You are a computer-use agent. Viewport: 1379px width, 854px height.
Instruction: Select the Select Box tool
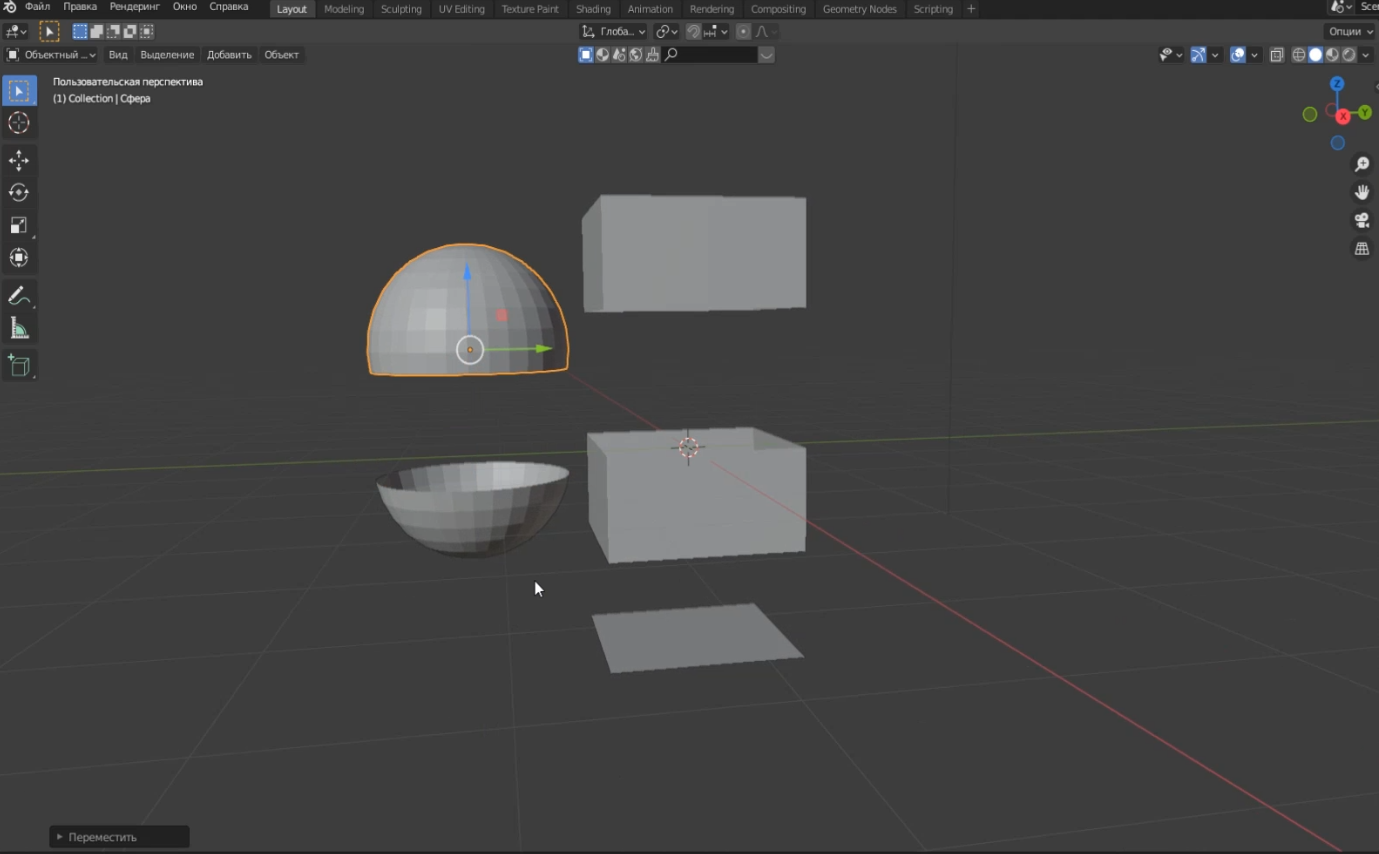coord(19,91)
